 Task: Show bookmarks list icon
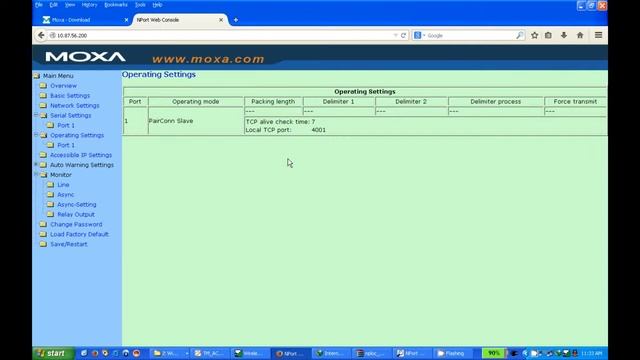pyautogui.click(x=548, y=36)
